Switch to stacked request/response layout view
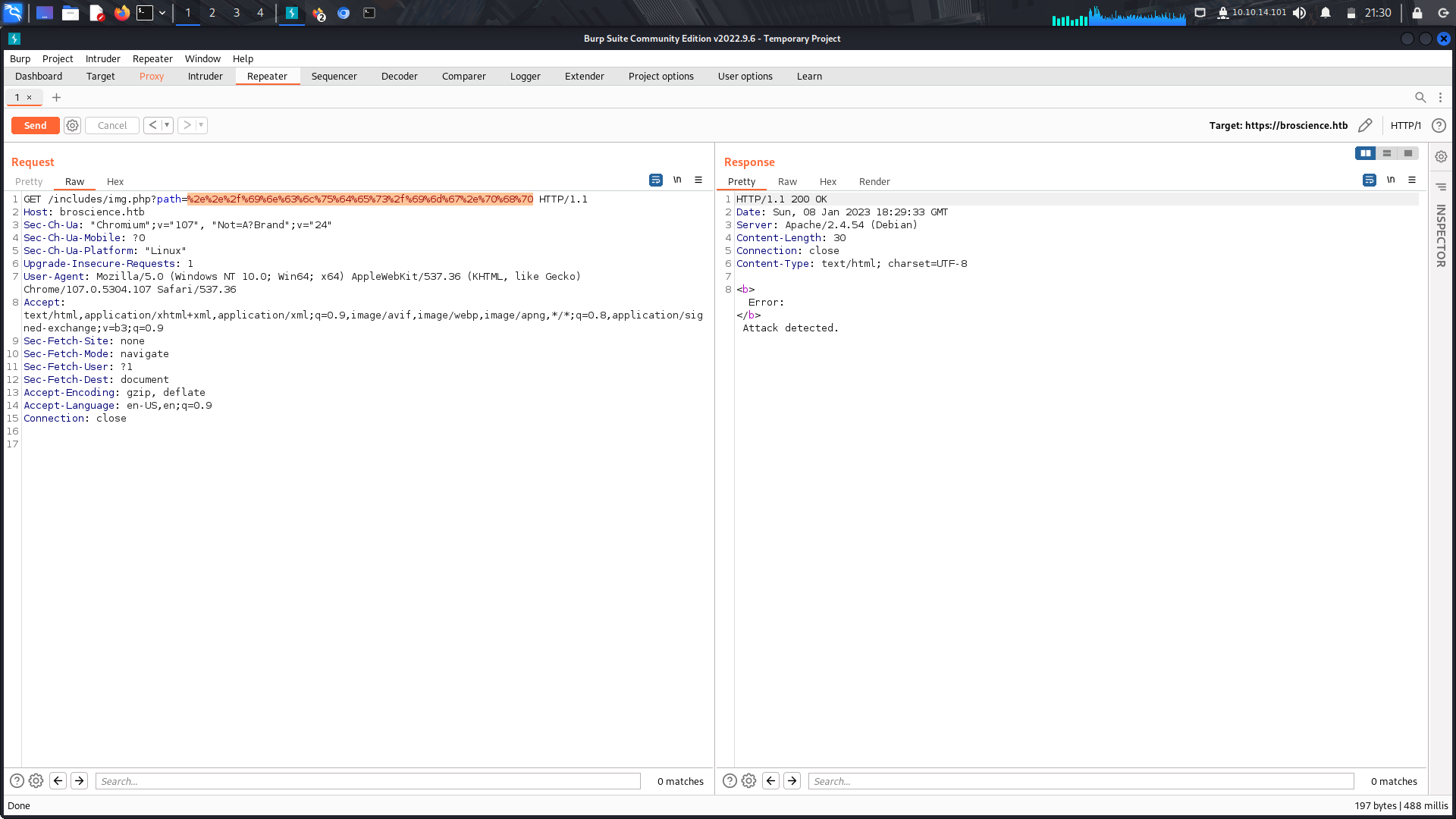The height and width of the screenshot is (819, 1456). pyautogui.click(x=1386, y=153)
